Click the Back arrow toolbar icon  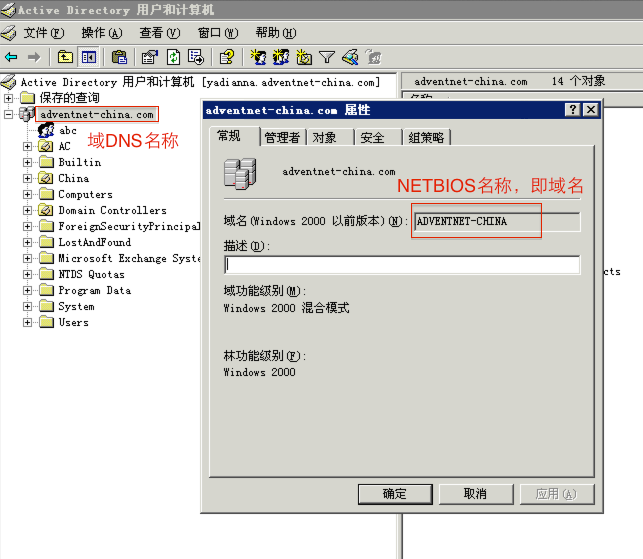[x=11, y=57]
